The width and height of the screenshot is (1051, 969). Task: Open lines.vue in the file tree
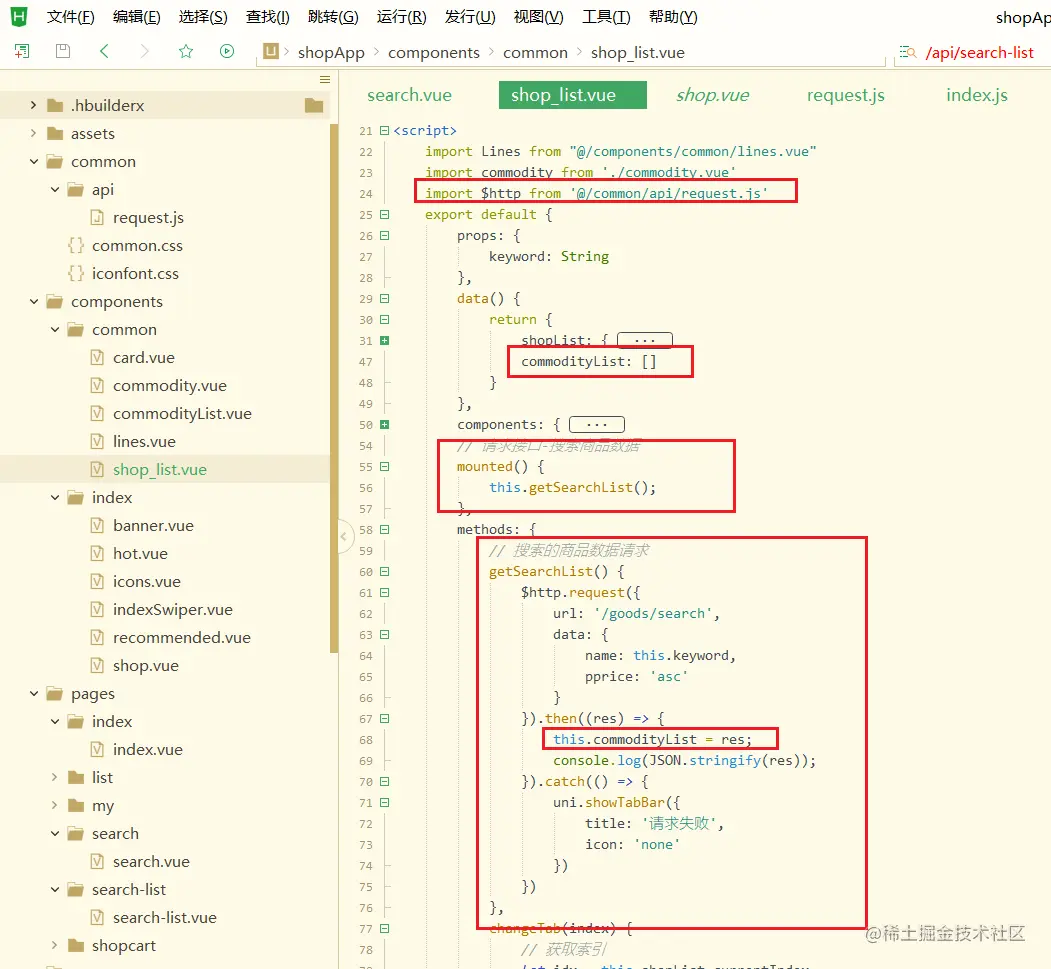coord(144,442)
